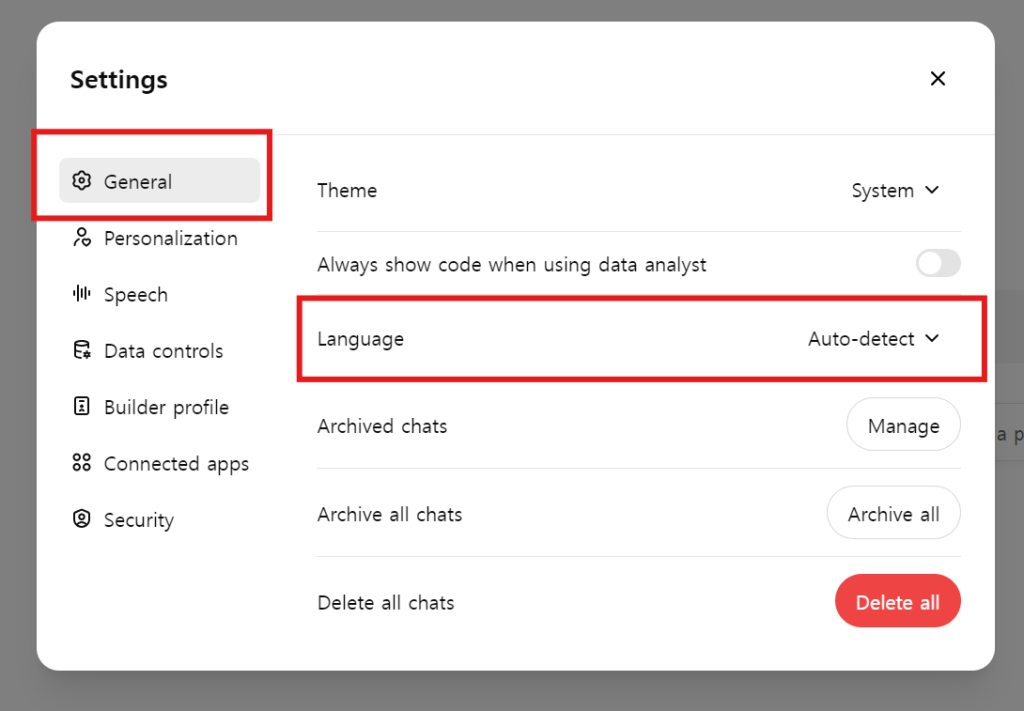Click the chevron next to Auto-detect

click(x=932, y=339)
